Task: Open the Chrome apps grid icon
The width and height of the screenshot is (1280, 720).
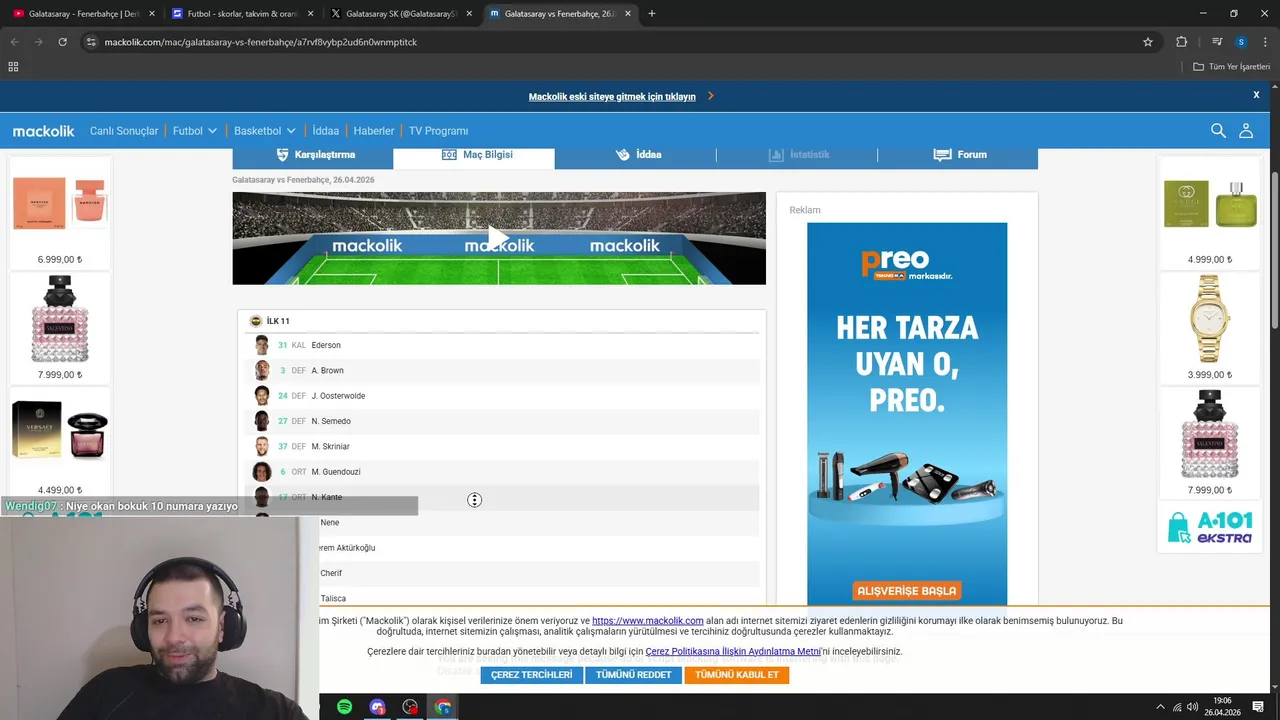Action: (x=13, y=67)
